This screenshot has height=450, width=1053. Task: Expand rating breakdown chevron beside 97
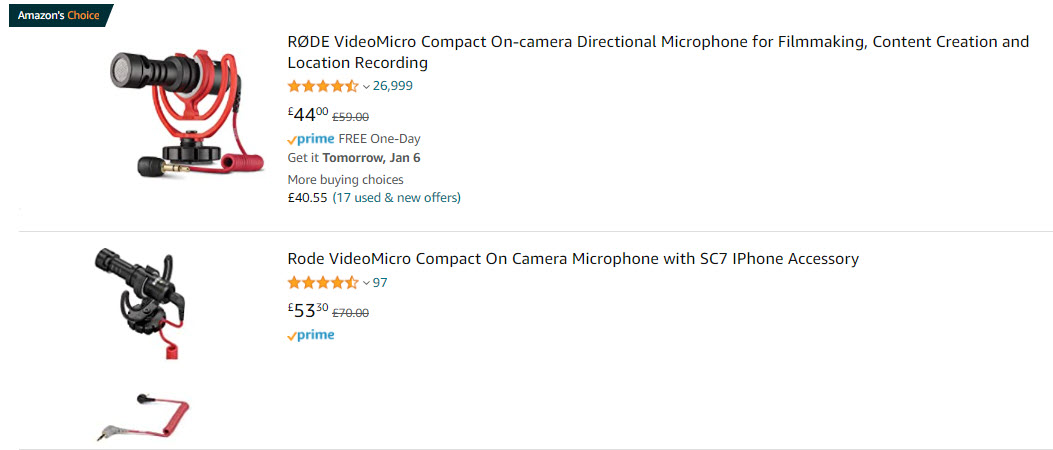click(366, 284)
